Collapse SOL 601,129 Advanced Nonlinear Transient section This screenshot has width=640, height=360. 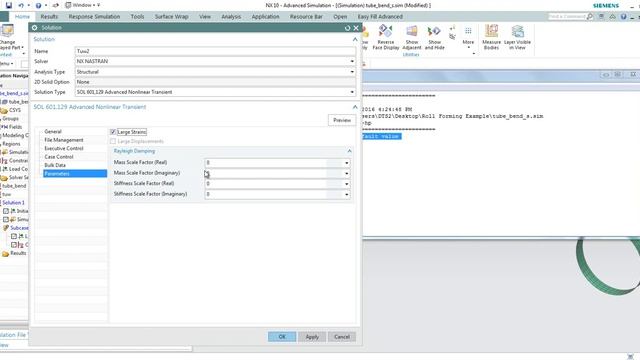click(355, 107)
